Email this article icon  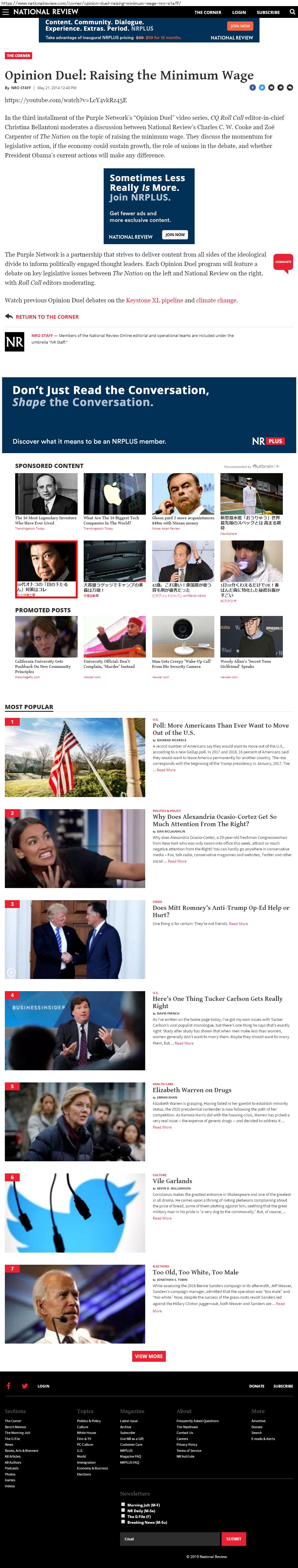point(271,88)
